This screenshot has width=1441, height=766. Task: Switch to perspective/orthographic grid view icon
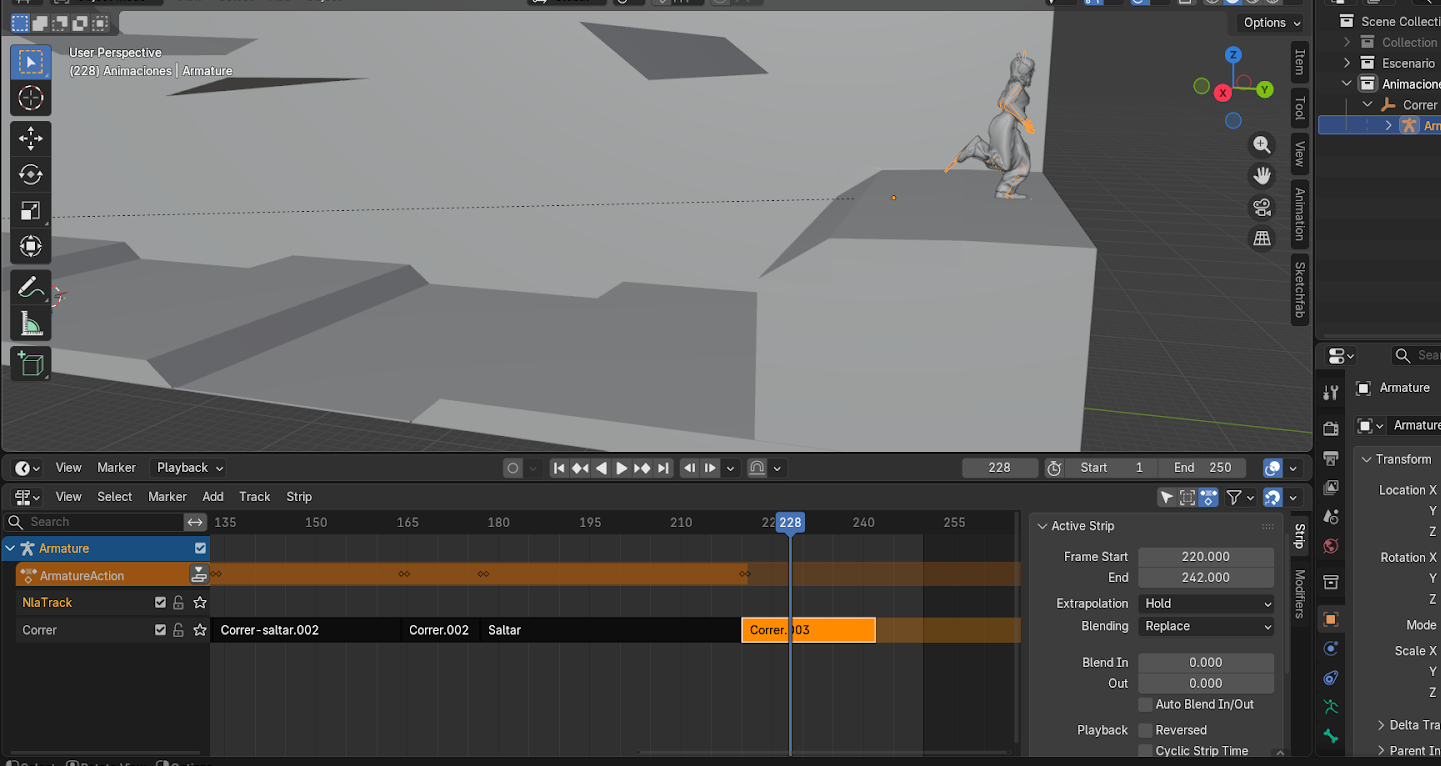tap(1262, 239)
